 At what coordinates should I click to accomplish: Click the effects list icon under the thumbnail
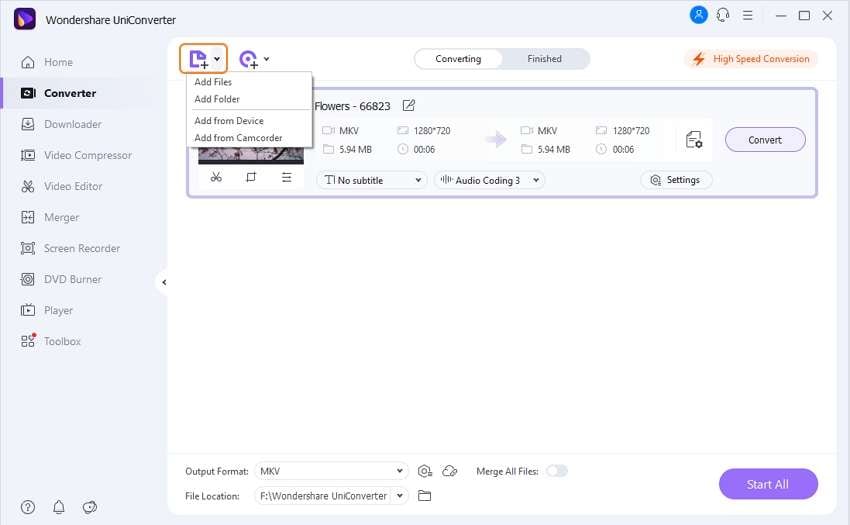coord(287,177)
